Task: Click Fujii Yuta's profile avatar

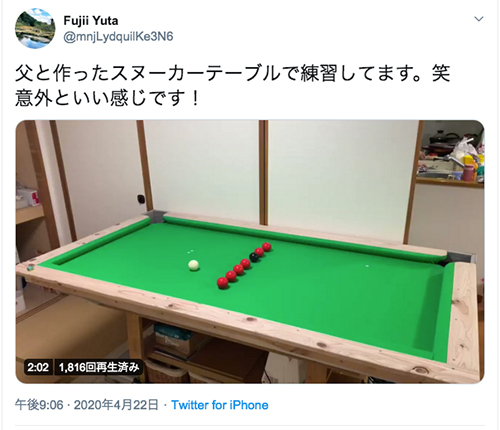Action: click(x=35, y=29)
